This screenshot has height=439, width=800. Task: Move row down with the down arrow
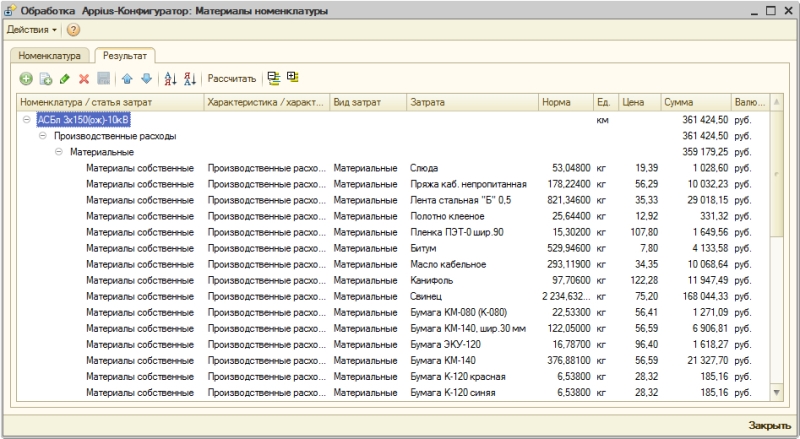click(x=146, y=78)
